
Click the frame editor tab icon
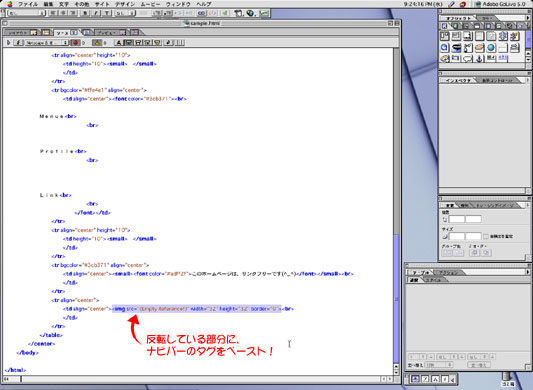(x=46, y=33)
